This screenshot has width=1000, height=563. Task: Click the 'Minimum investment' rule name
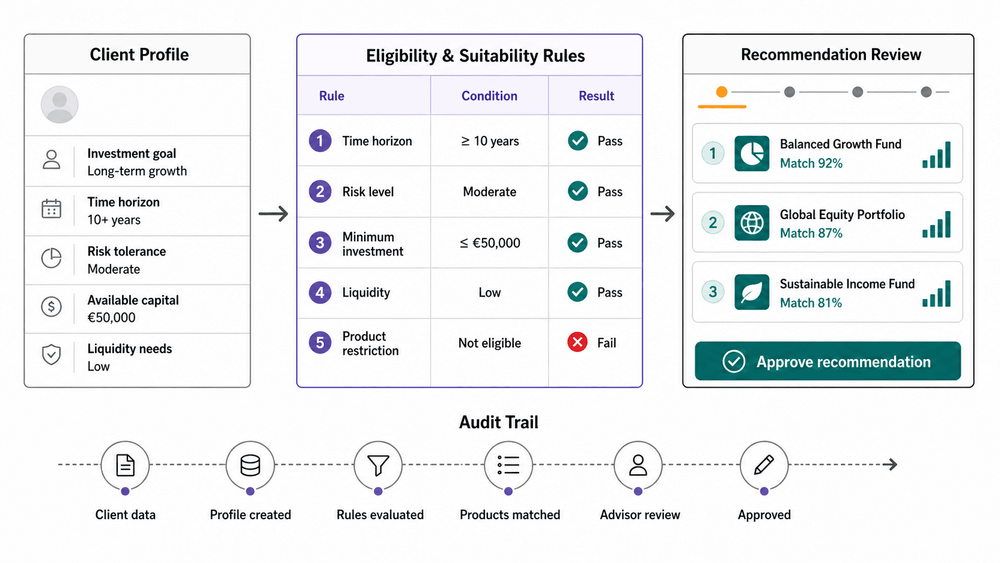372,244
